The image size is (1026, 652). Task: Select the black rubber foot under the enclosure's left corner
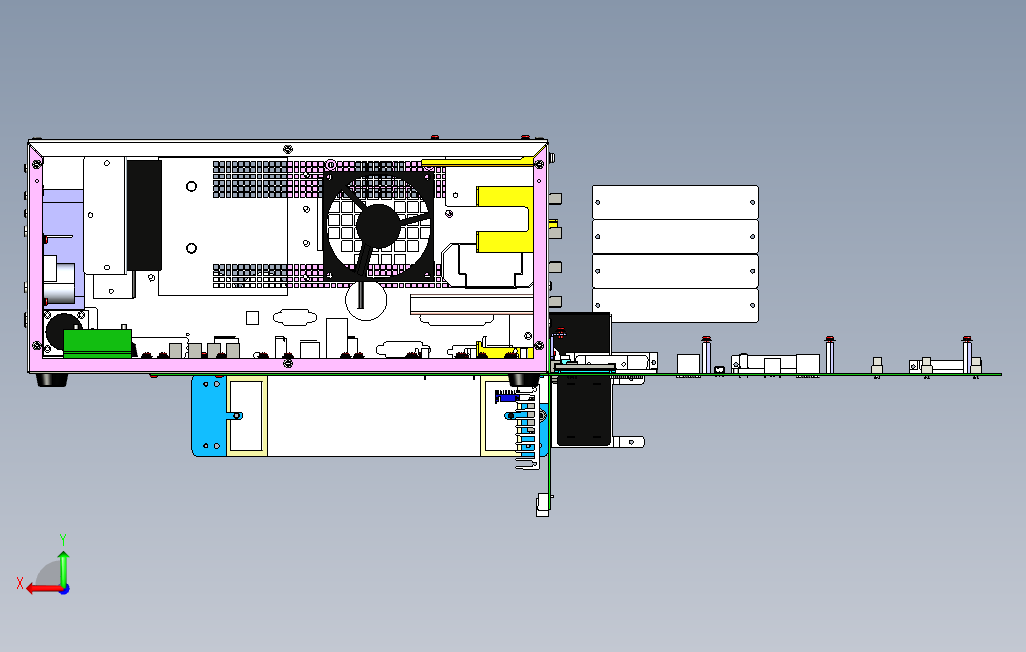pos(52,380)
